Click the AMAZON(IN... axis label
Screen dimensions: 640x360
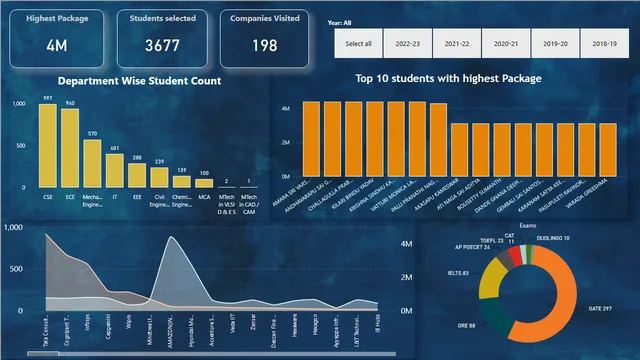tap(171, 331)
